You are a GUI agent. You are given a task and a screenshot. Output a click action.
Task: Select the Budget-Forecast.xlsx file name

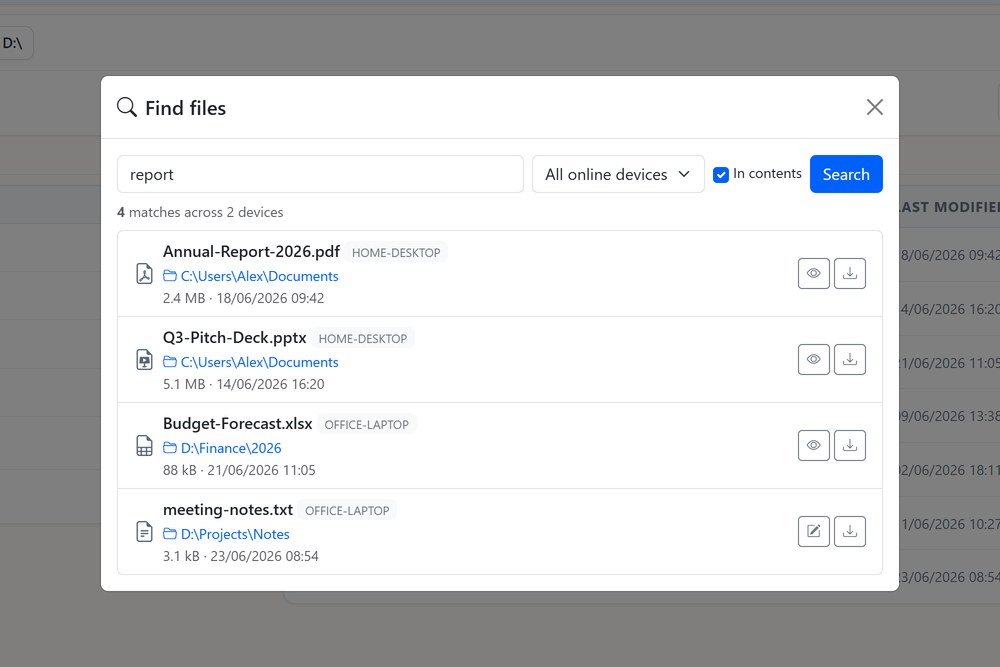coord(237,424)
